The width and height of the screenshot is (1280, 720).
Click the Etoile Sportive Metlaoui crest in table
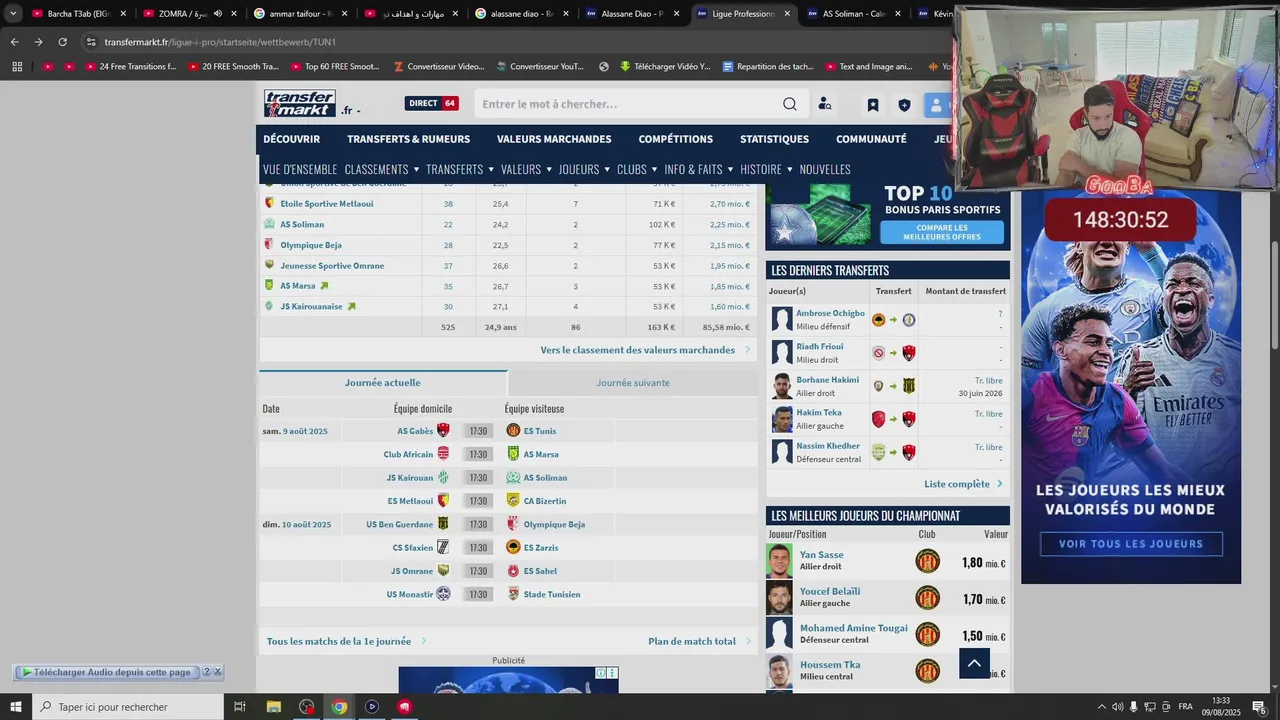[x=269, y=203]
